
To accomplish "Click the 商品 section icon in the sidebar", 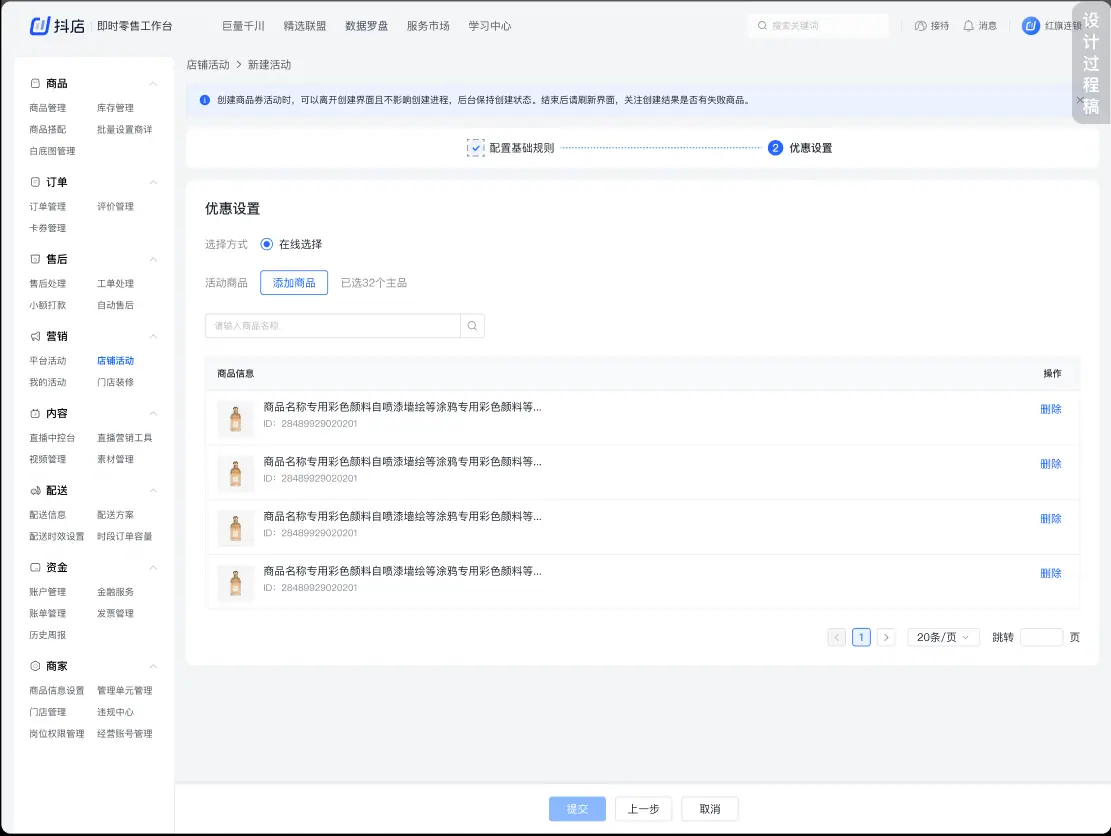I will click(x=35, y=84).
